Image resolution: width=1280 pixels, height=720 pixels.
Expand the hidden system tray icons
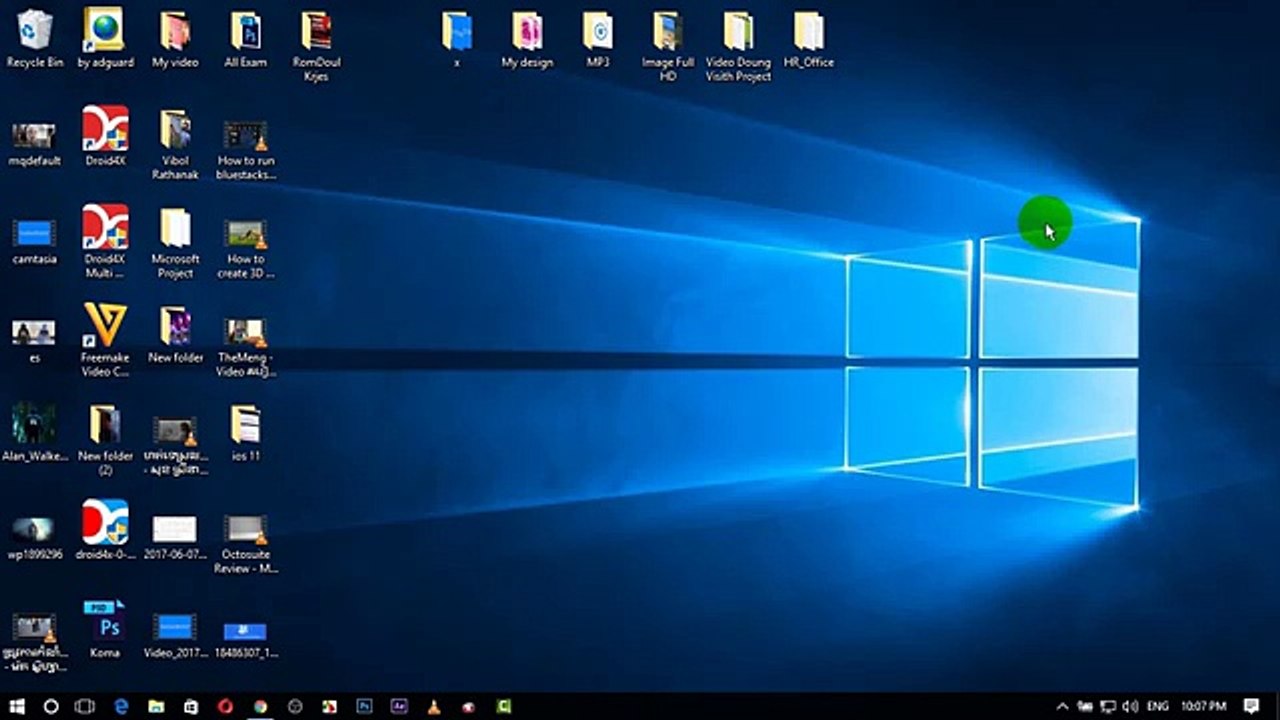pos(1062,706)
